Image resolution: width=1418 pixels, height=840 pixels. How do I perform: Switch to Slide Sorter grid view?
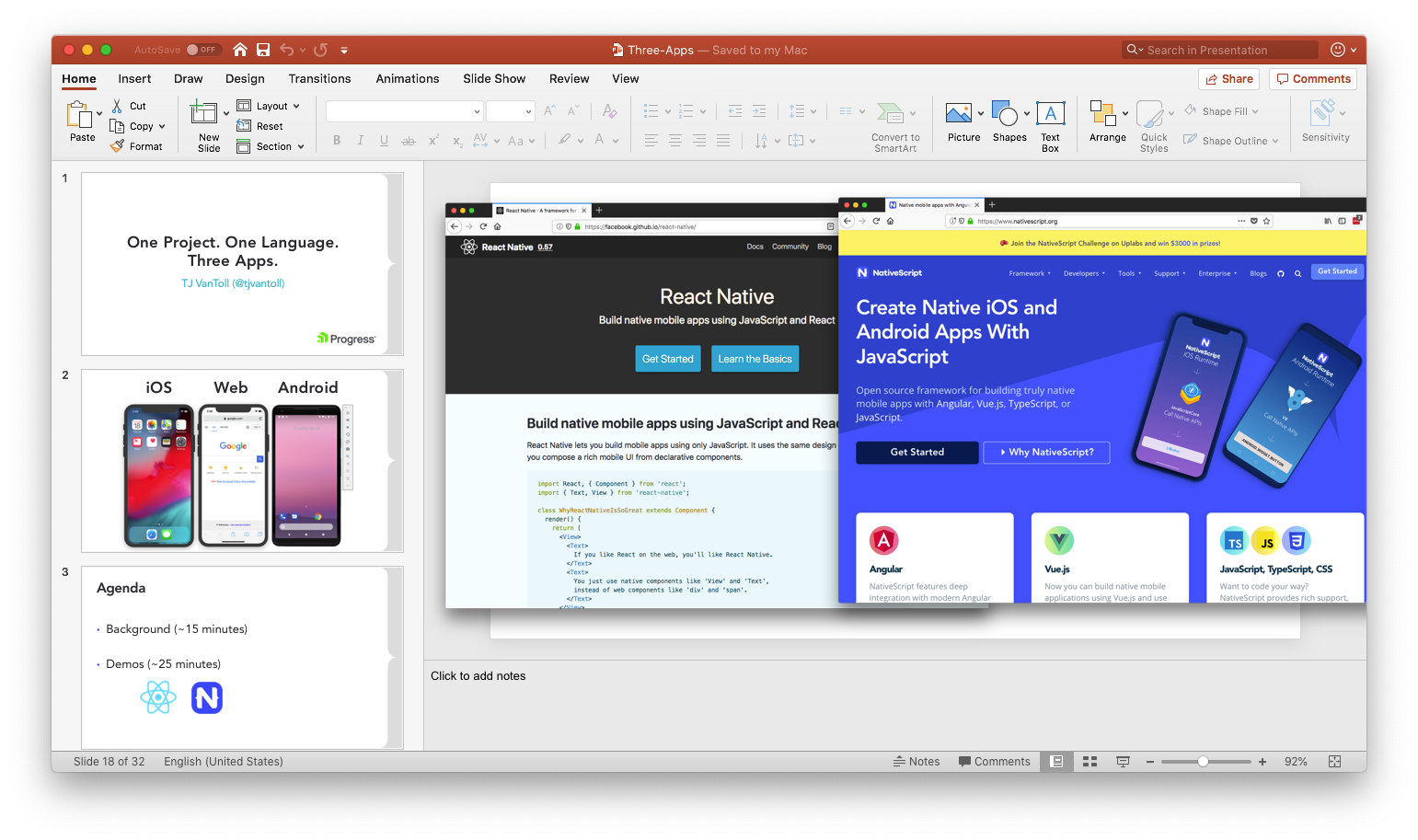(1089, 762)
